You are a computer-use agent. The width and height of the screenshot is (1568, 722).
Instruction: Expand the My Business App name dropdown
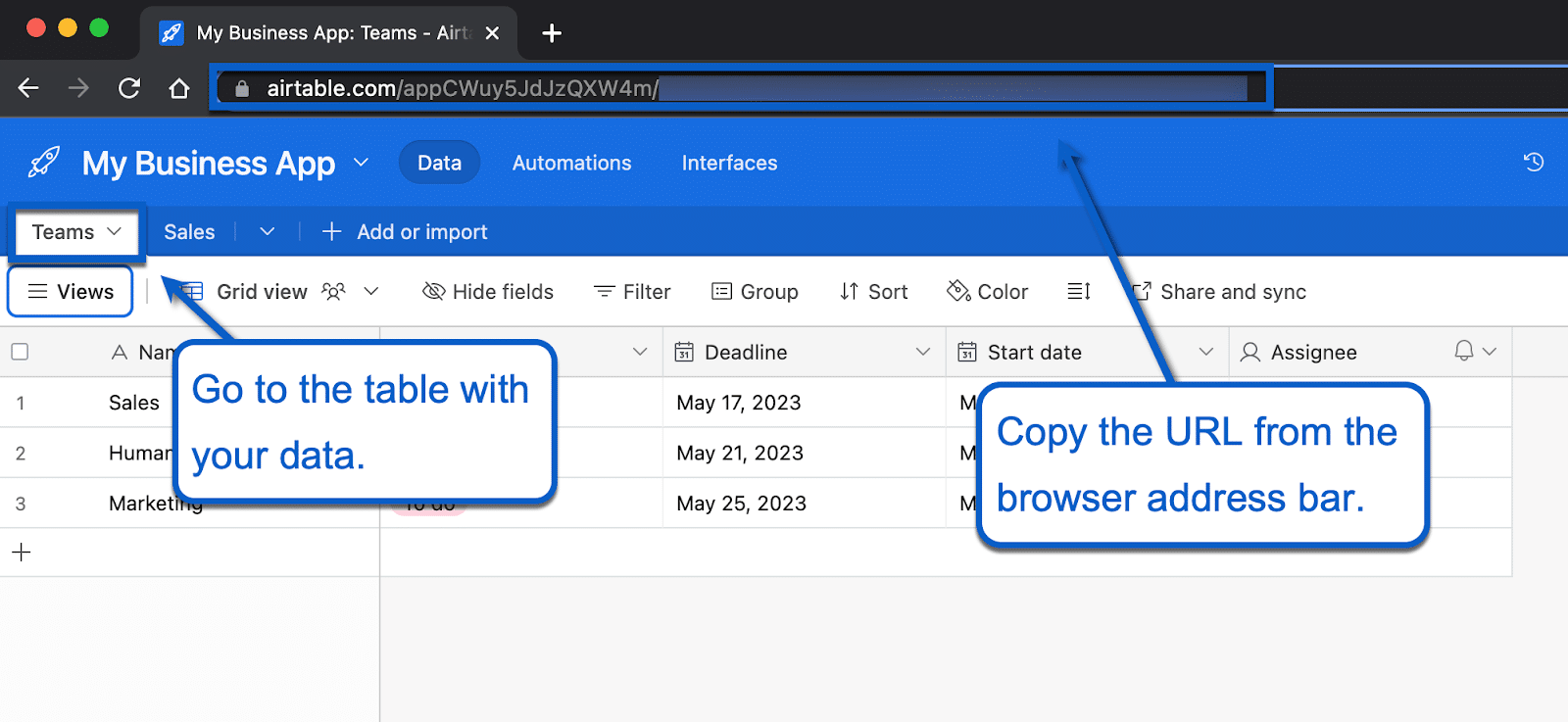click(x=361, y=163)
